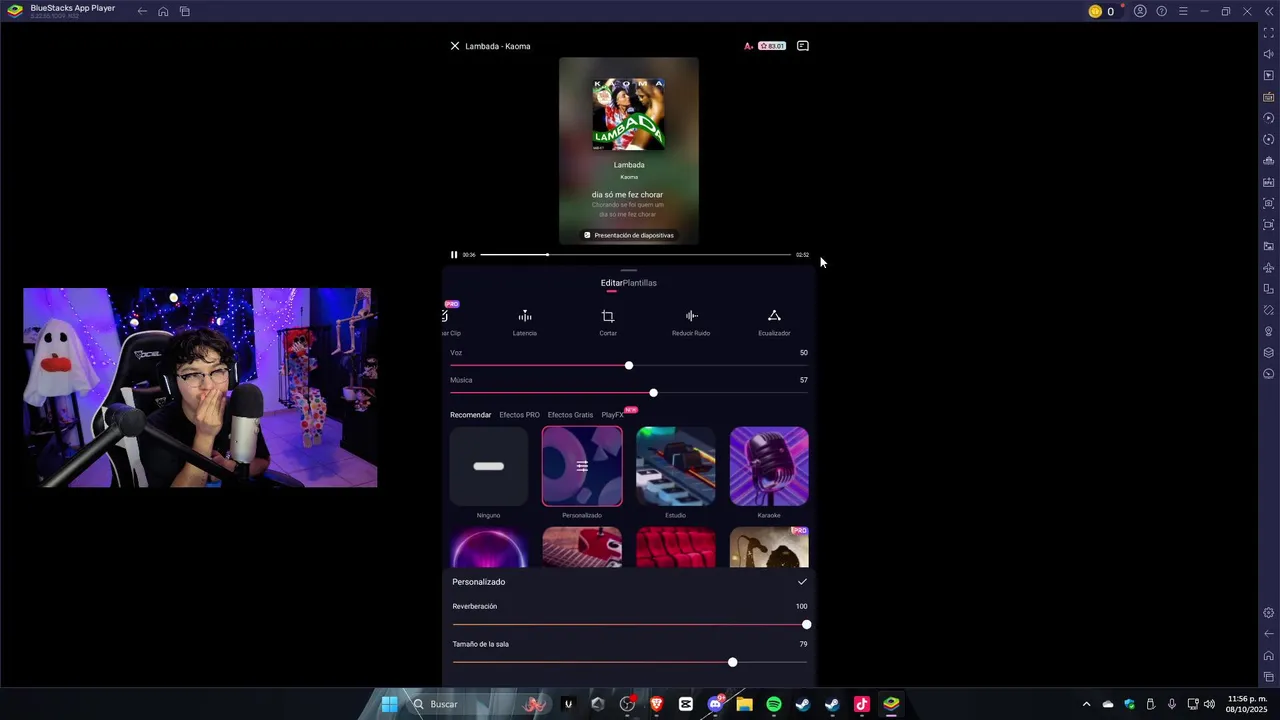Open Presentación de diapositivas
The width and height of the screenshot is (1280, 720).
(629, 235)
